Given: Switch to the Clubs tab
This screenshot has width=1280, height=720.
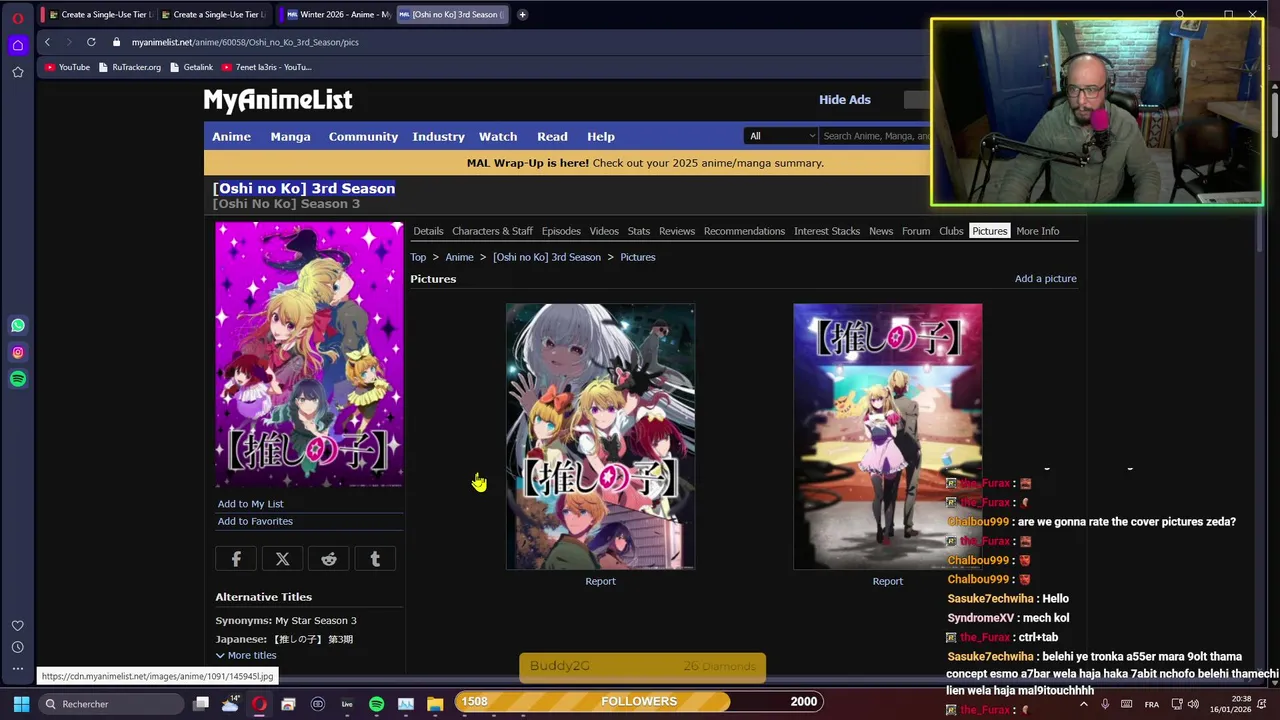Looking at the screenshot, I should pyautogui.click(x=951, y=231).
